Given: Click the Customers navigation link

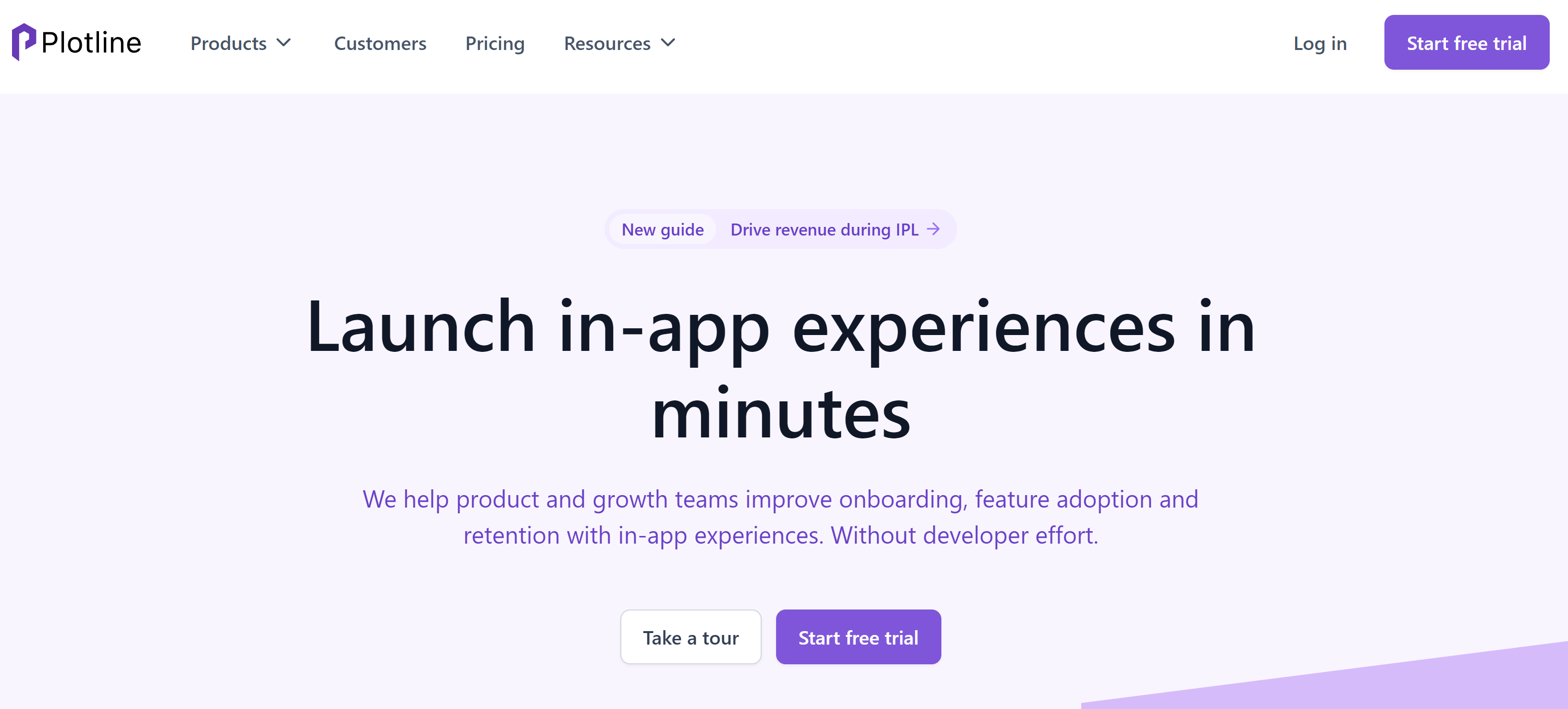Looking at the screenshot, I should (x=380, y=43).
